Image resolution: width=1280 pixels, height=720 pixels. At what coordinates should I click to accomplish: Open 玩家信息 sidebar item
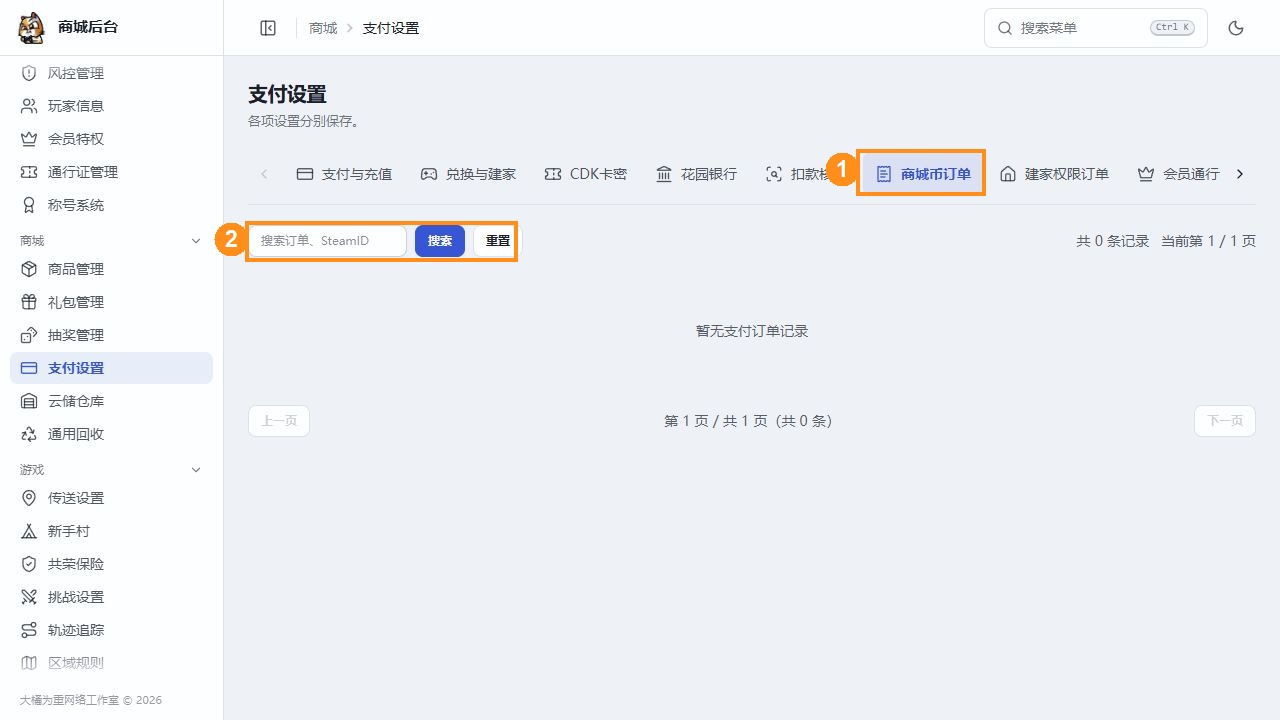click(111, 106)
